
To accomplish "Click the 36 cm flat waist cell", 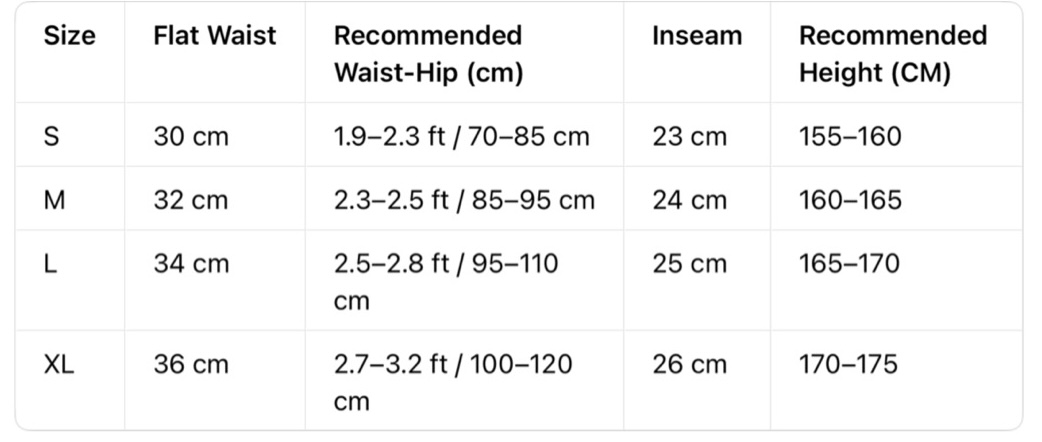I will (x=190, y=365).
